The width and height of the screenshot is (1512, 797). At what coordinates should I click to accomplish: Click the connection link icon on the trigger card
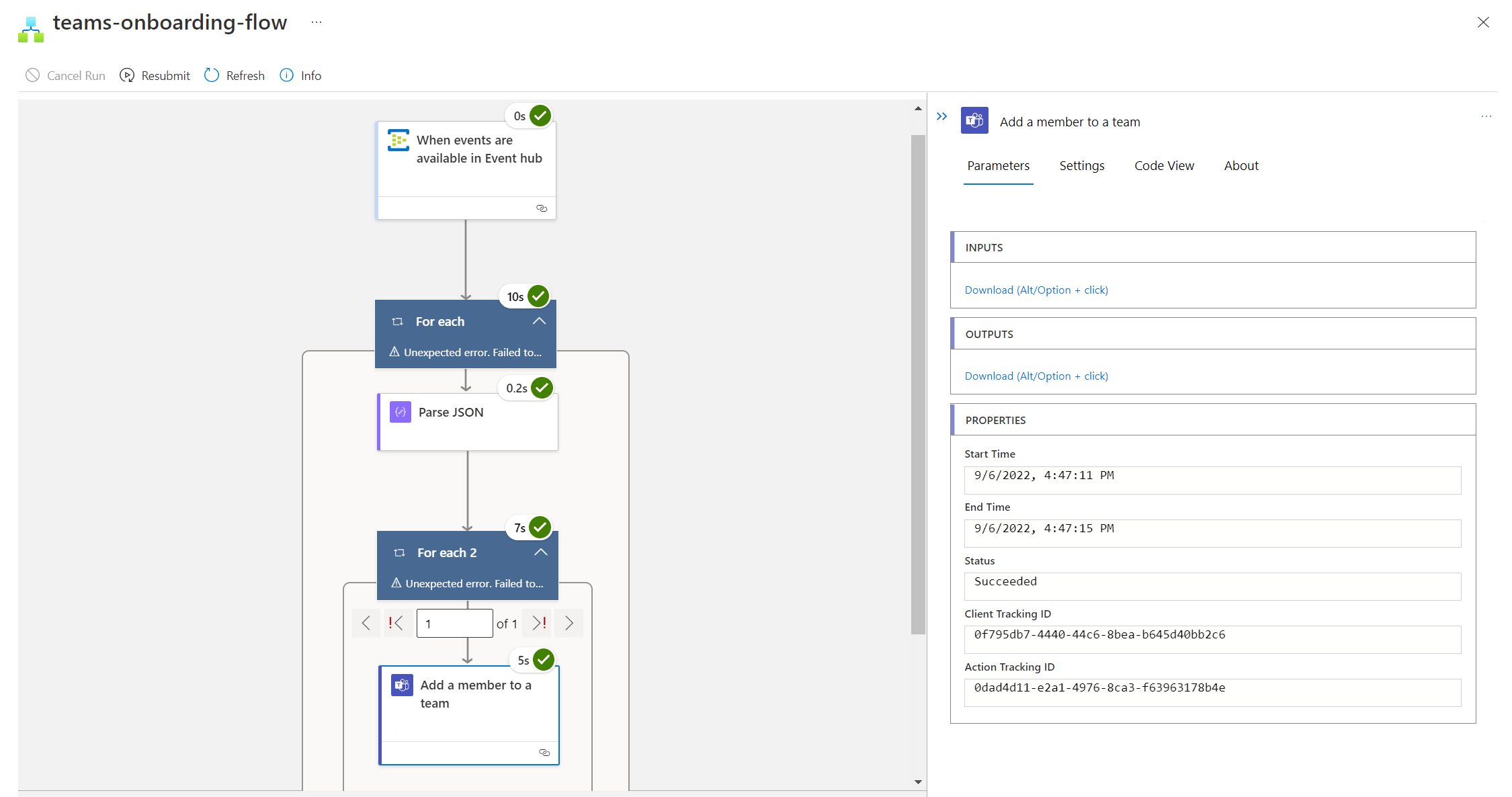542,208
